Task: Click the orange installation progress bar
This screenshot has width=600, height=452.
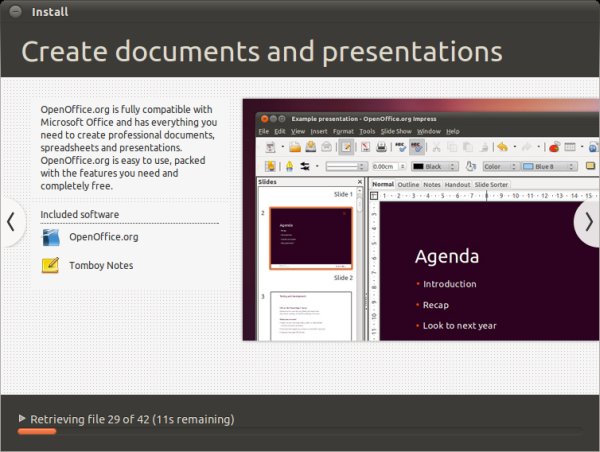Action: point(37,431)
